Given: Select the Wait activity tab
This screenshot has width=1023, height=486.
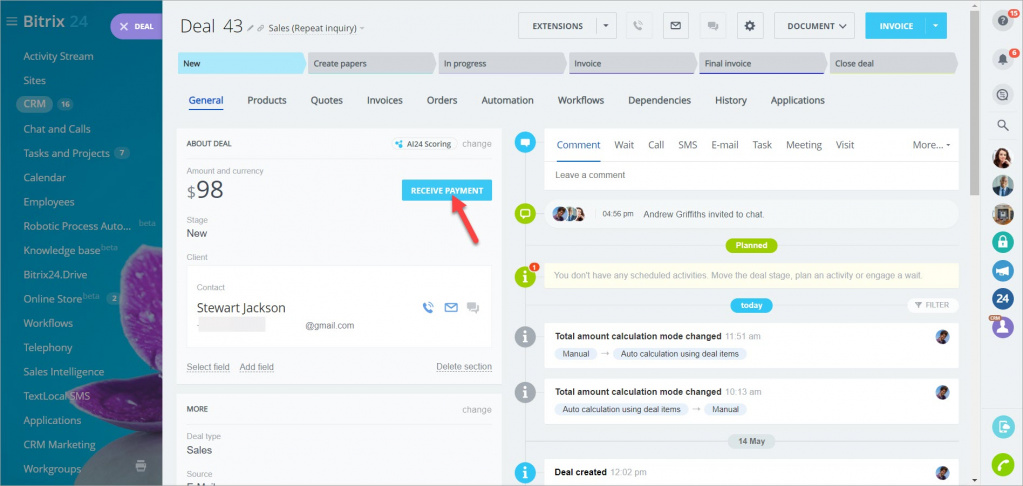Looking at the screenshot, I should 624,145.
